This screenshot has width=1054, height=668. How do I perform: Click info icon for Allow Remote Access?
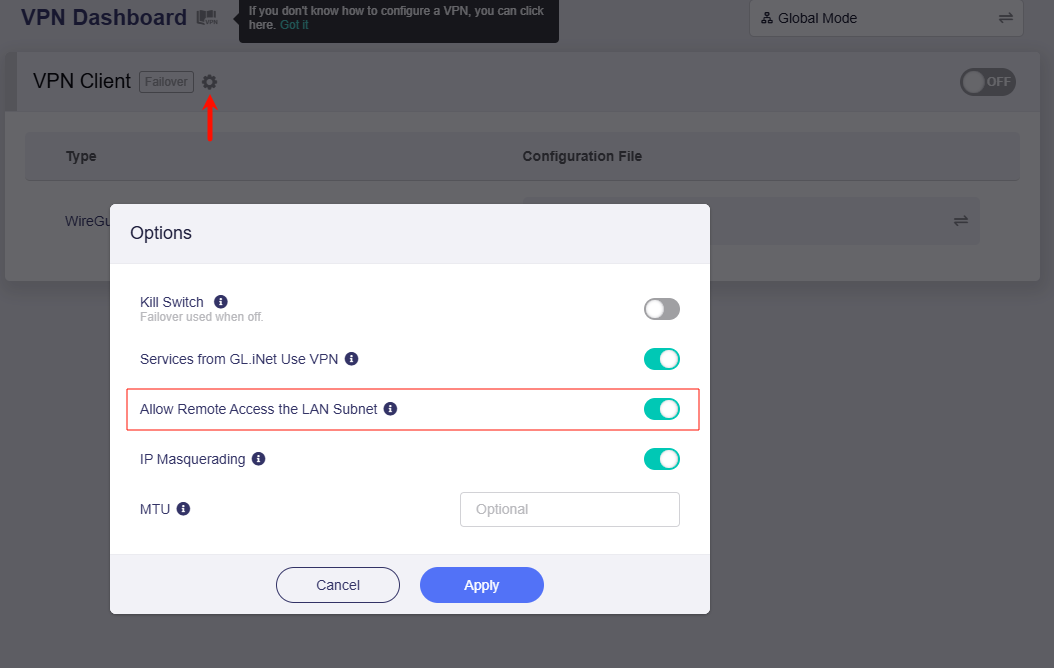pos(391,409)
